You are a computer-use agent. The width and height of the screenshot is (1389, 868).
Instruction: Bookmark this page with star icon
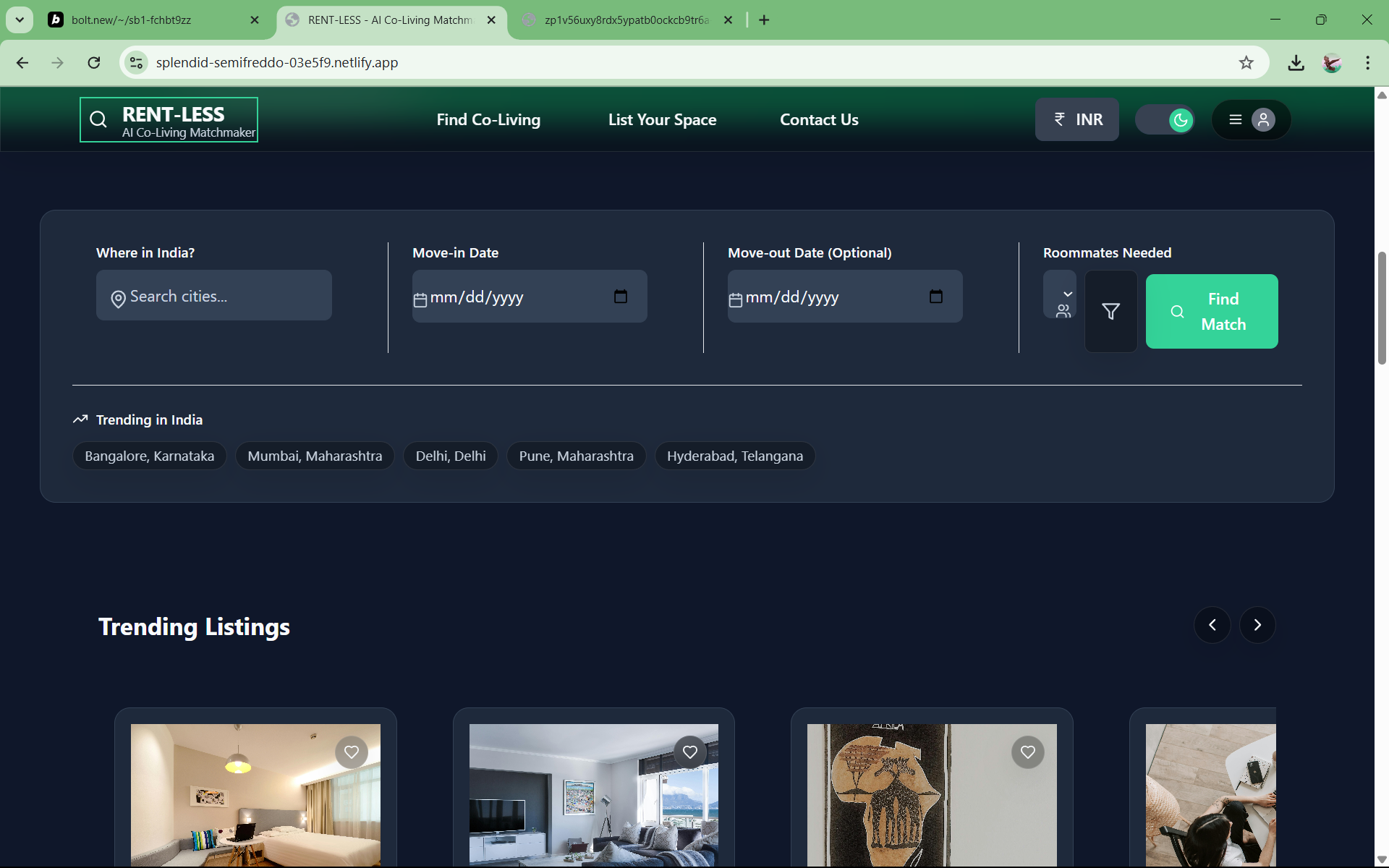(1246, 63)
